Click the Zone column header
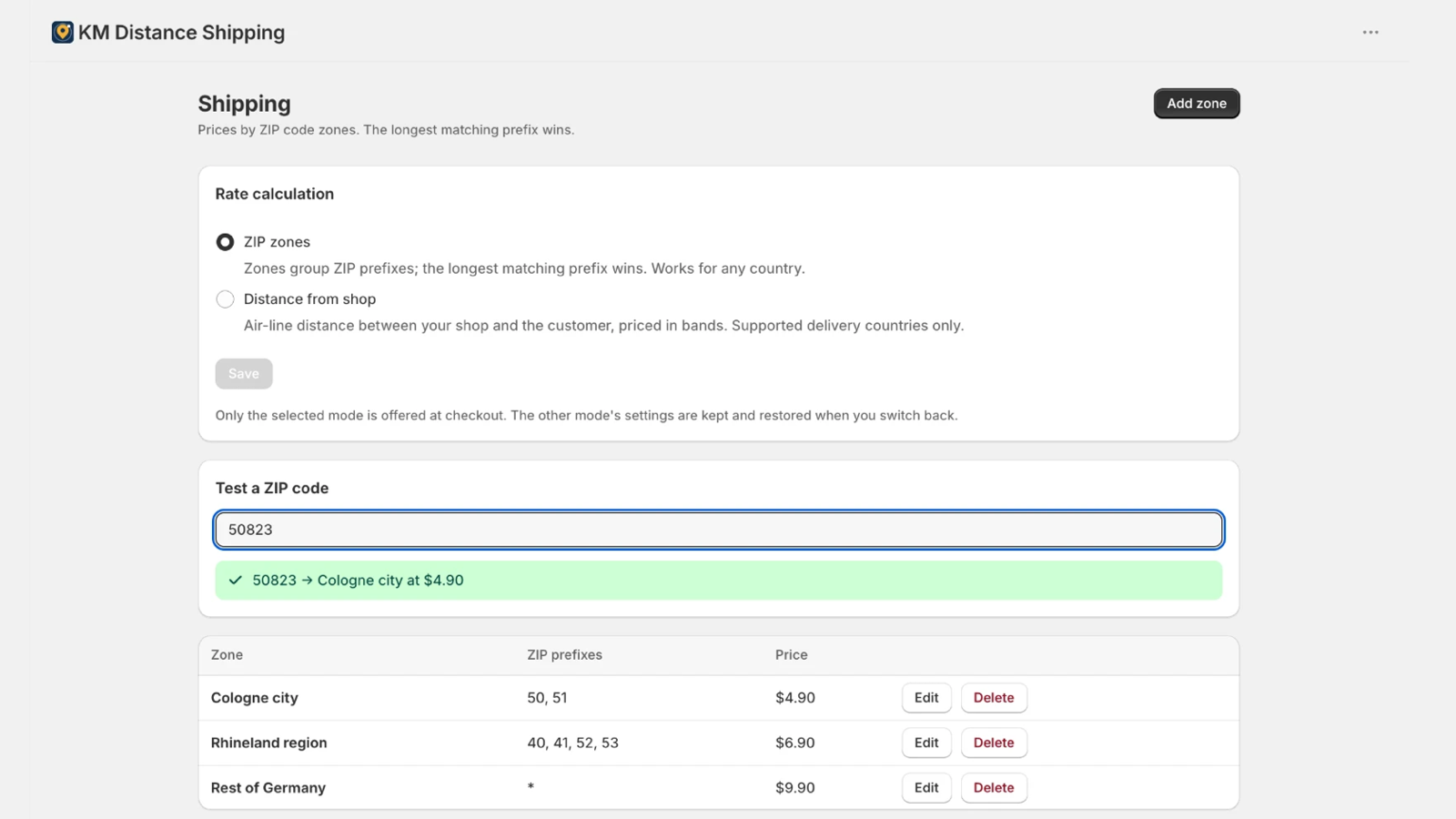 (227, 655)
